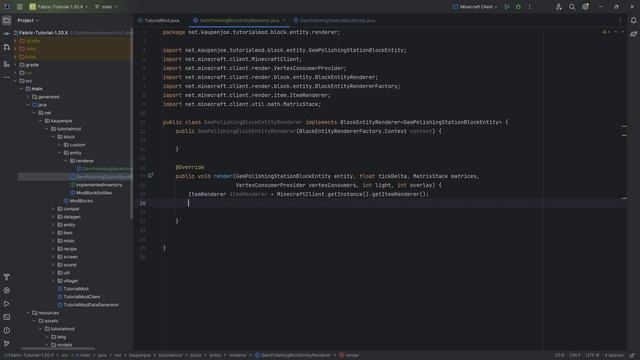640x360 pixels.
Task: Collapse the block folder
Action: [53, 137]
